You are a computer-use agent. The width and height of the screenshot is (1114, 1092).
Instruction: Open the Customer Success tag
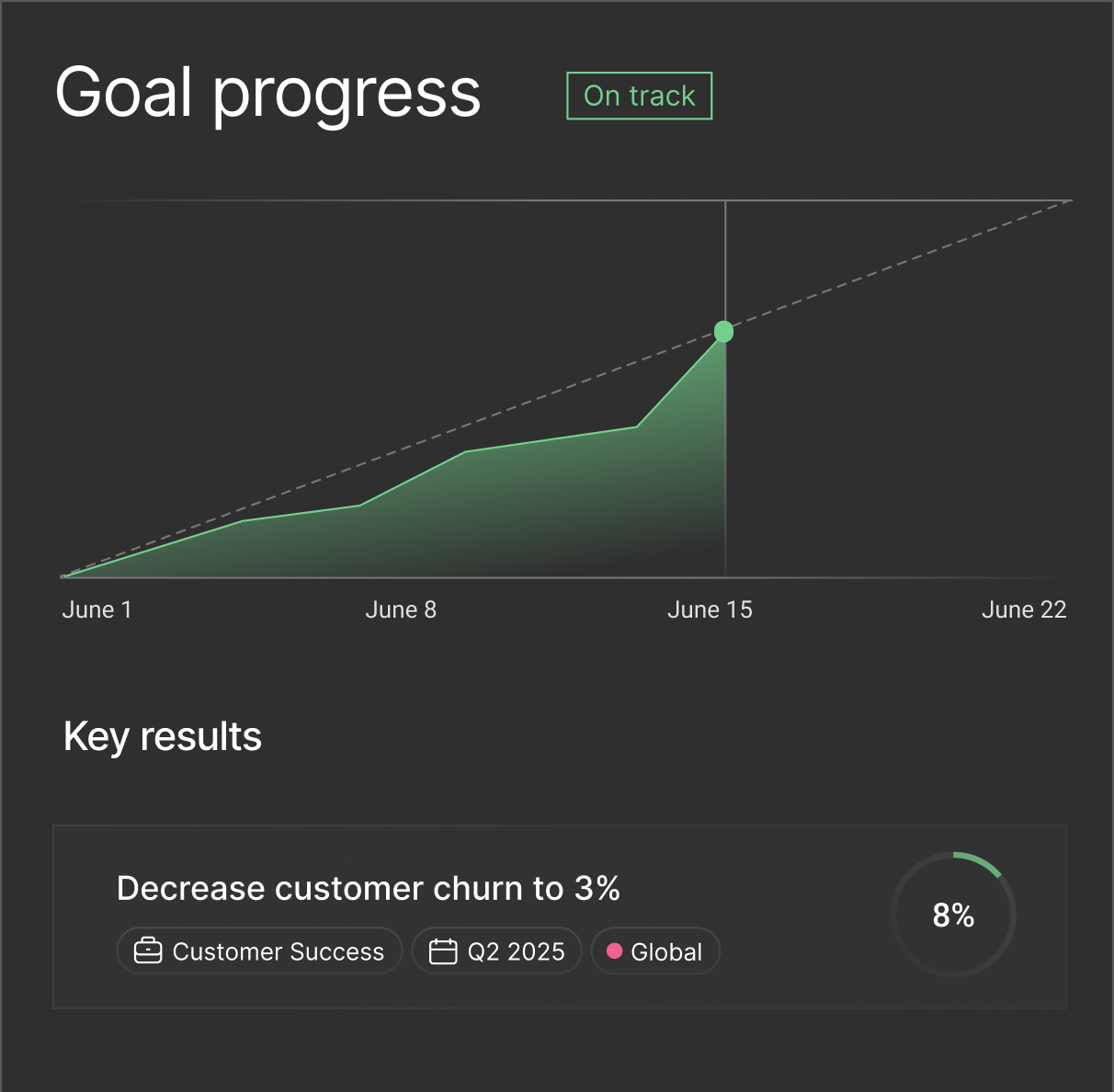click(x=260, y=950)
